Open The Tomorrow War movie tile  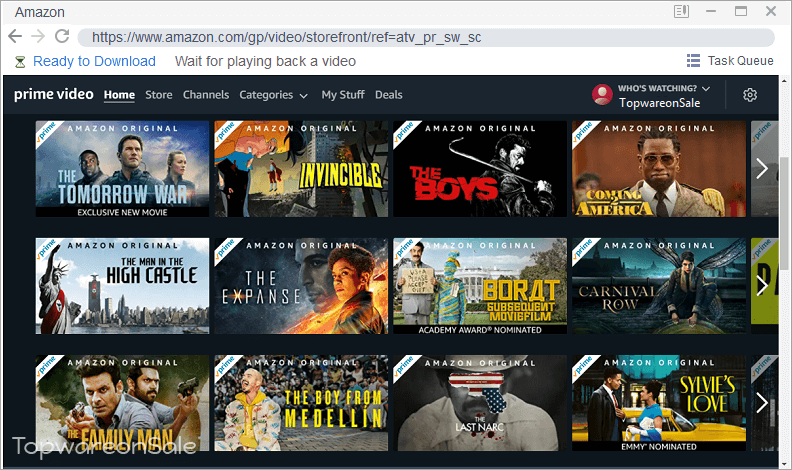point(122,169)
